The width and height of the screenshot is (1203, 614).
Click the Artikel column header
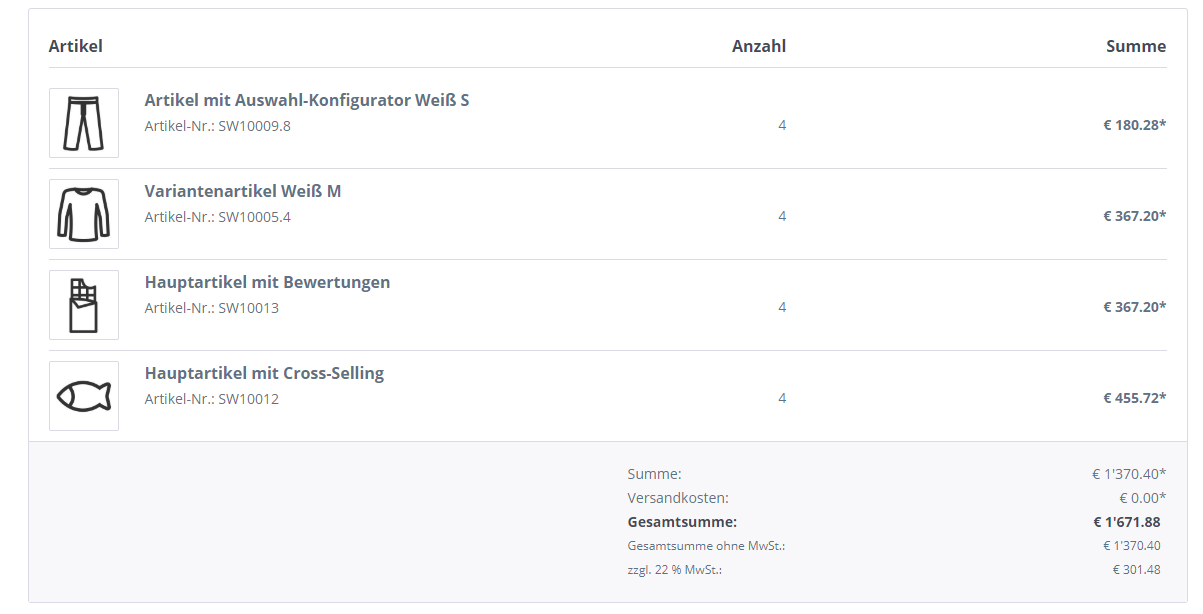76,46
